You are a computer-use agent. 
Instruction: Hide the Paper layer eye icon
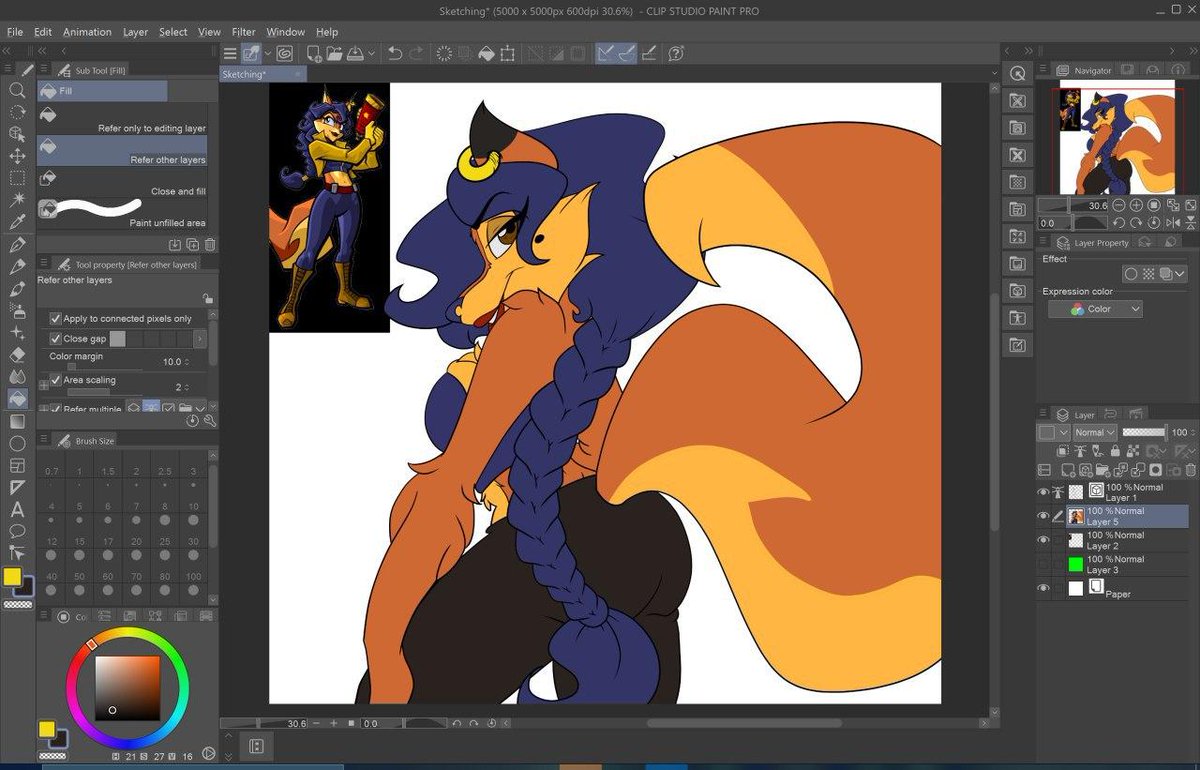(x=1044, y=588)
